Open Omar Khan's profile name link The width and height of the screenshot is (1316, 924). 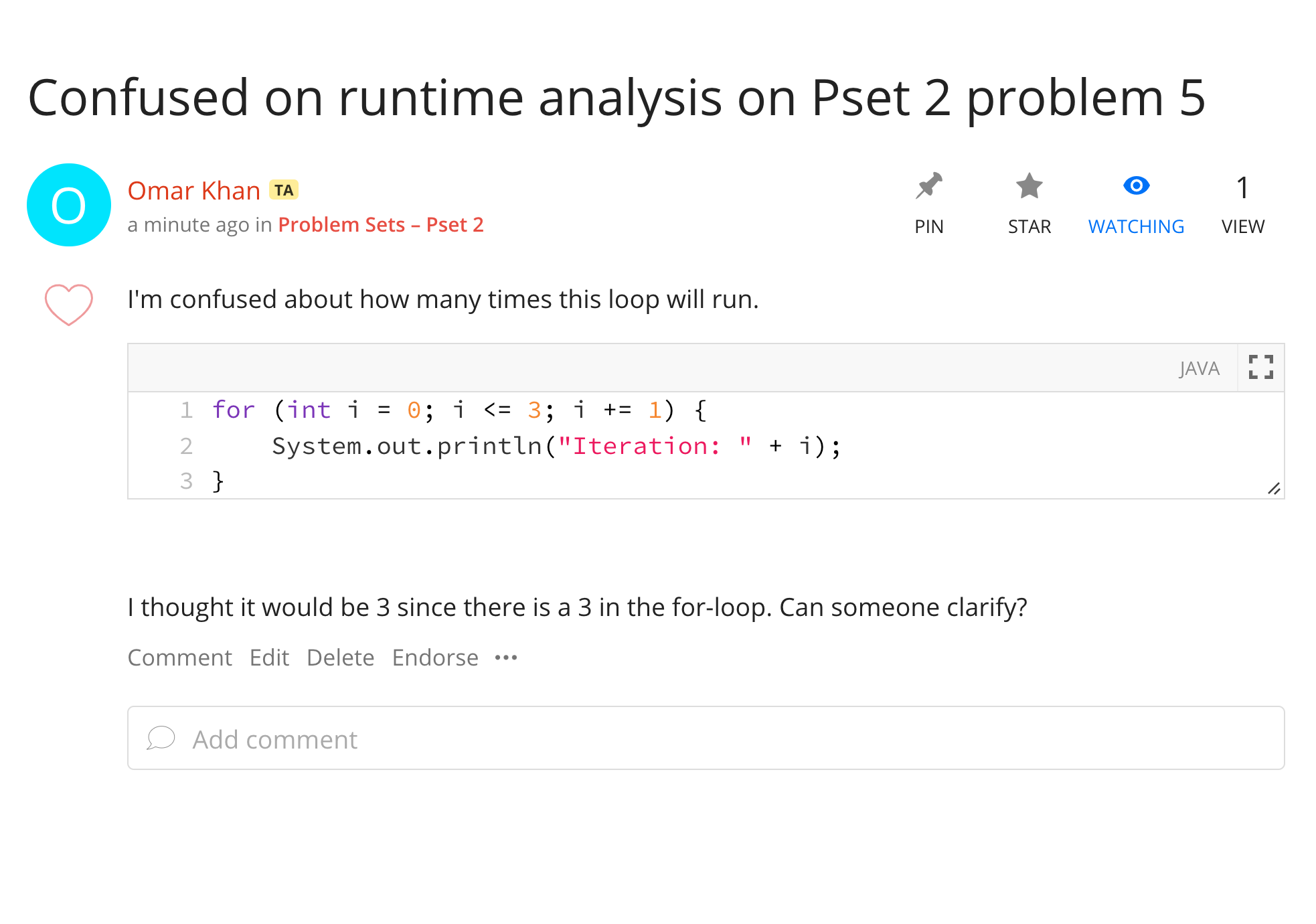(193, 191)
